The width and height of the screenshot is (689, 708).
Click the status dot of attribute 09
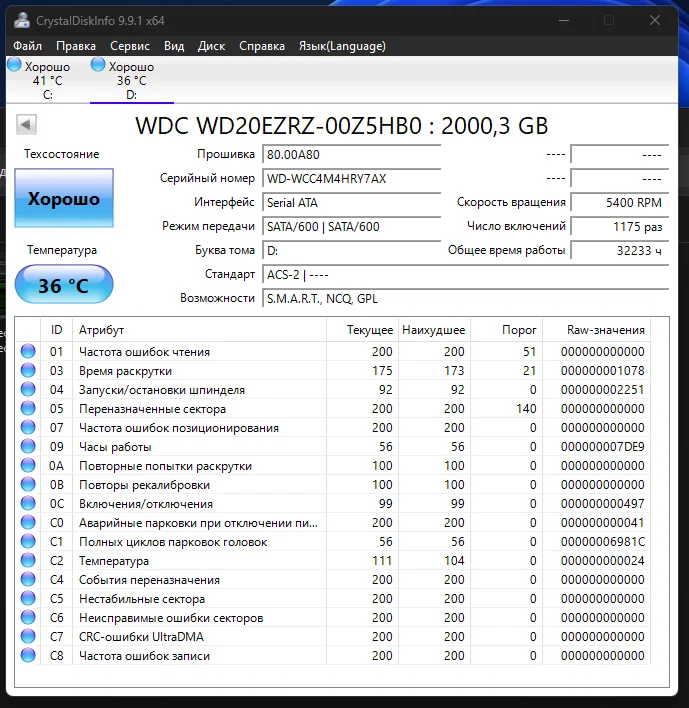tap(28, 446)
